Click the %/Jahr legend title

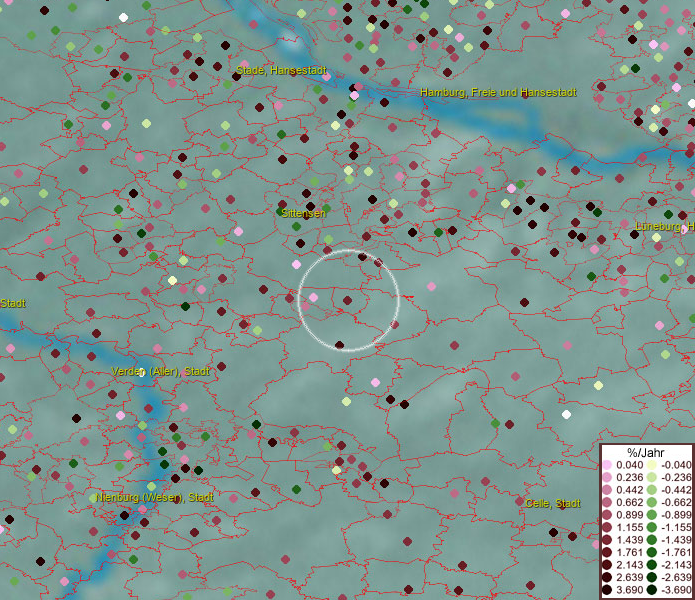coord(646,452)
